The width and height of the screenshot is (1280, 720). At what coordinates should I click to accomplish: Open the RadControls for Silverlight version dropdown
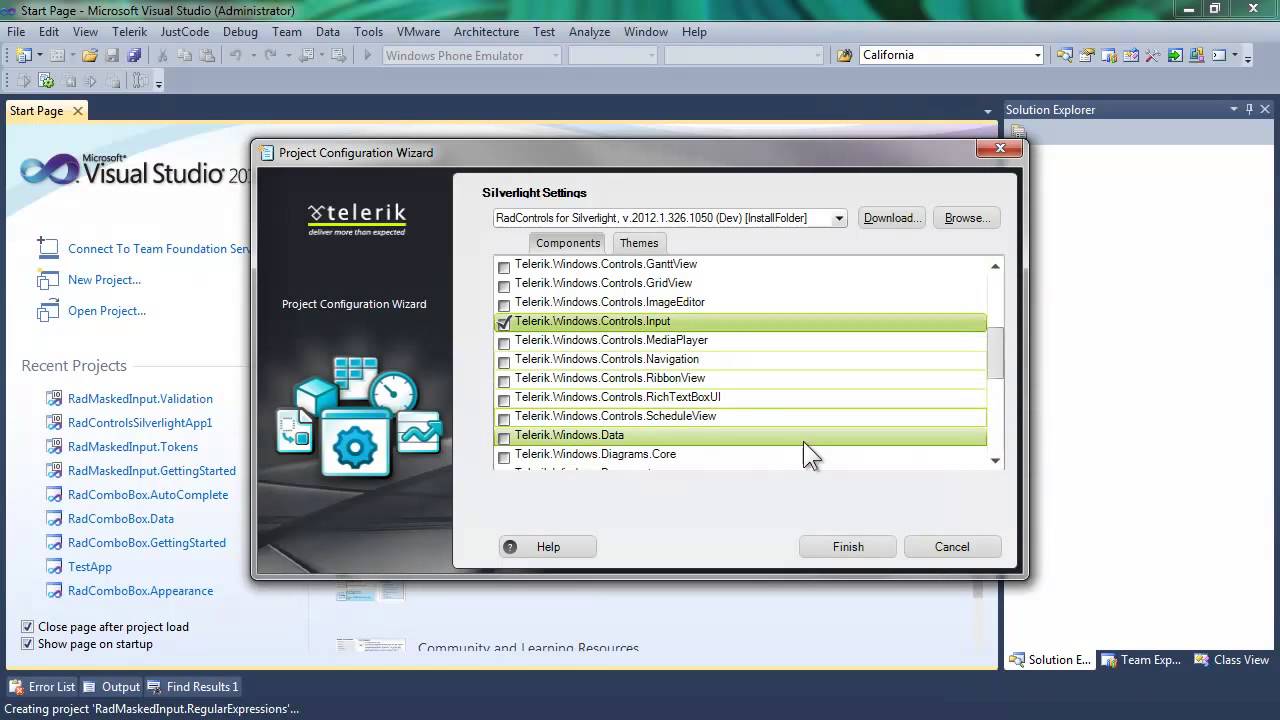click(839, 218)
